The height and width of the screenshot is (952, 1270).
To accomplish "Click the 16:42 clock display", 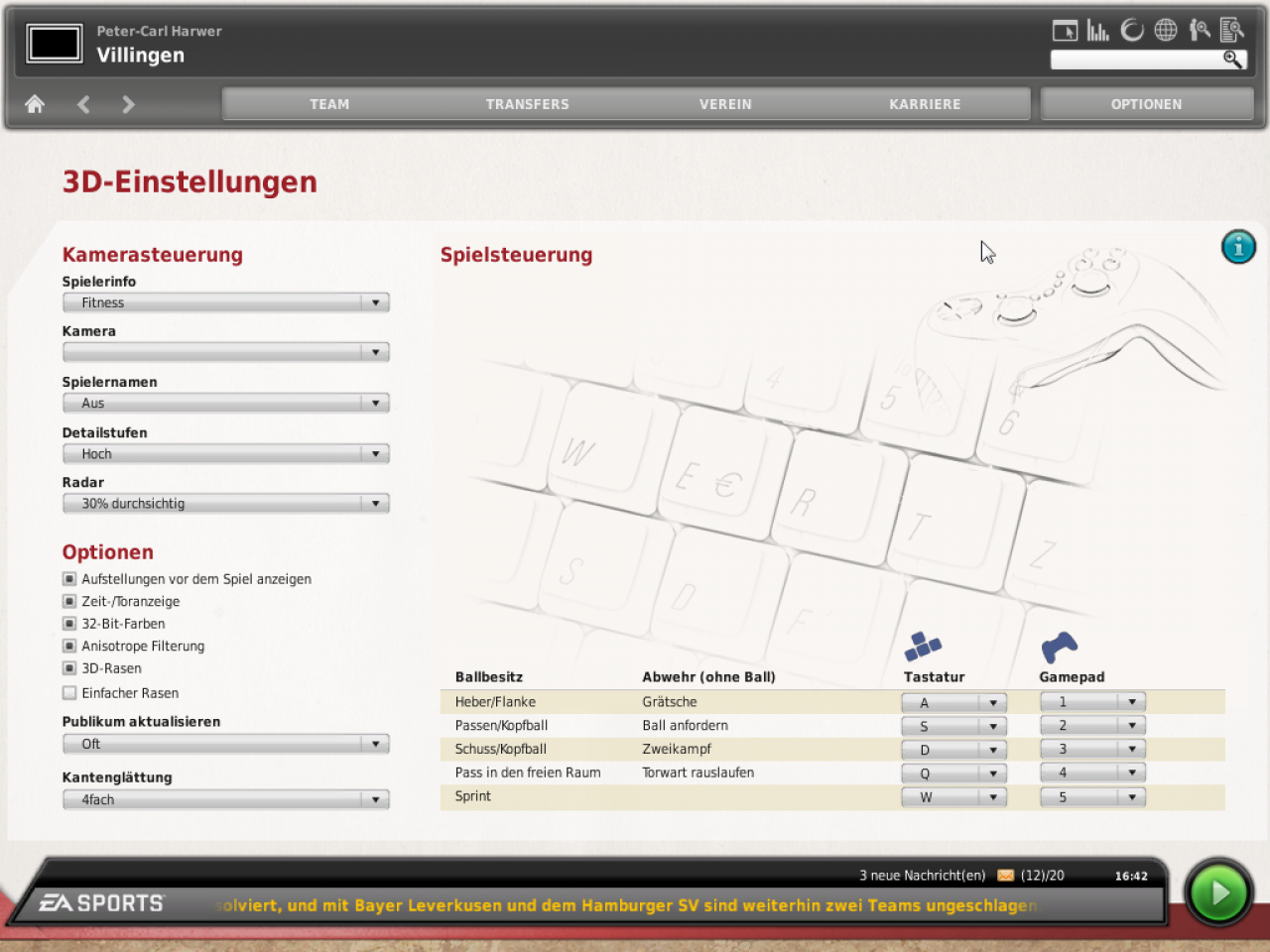I will [x=1131, y=876].
